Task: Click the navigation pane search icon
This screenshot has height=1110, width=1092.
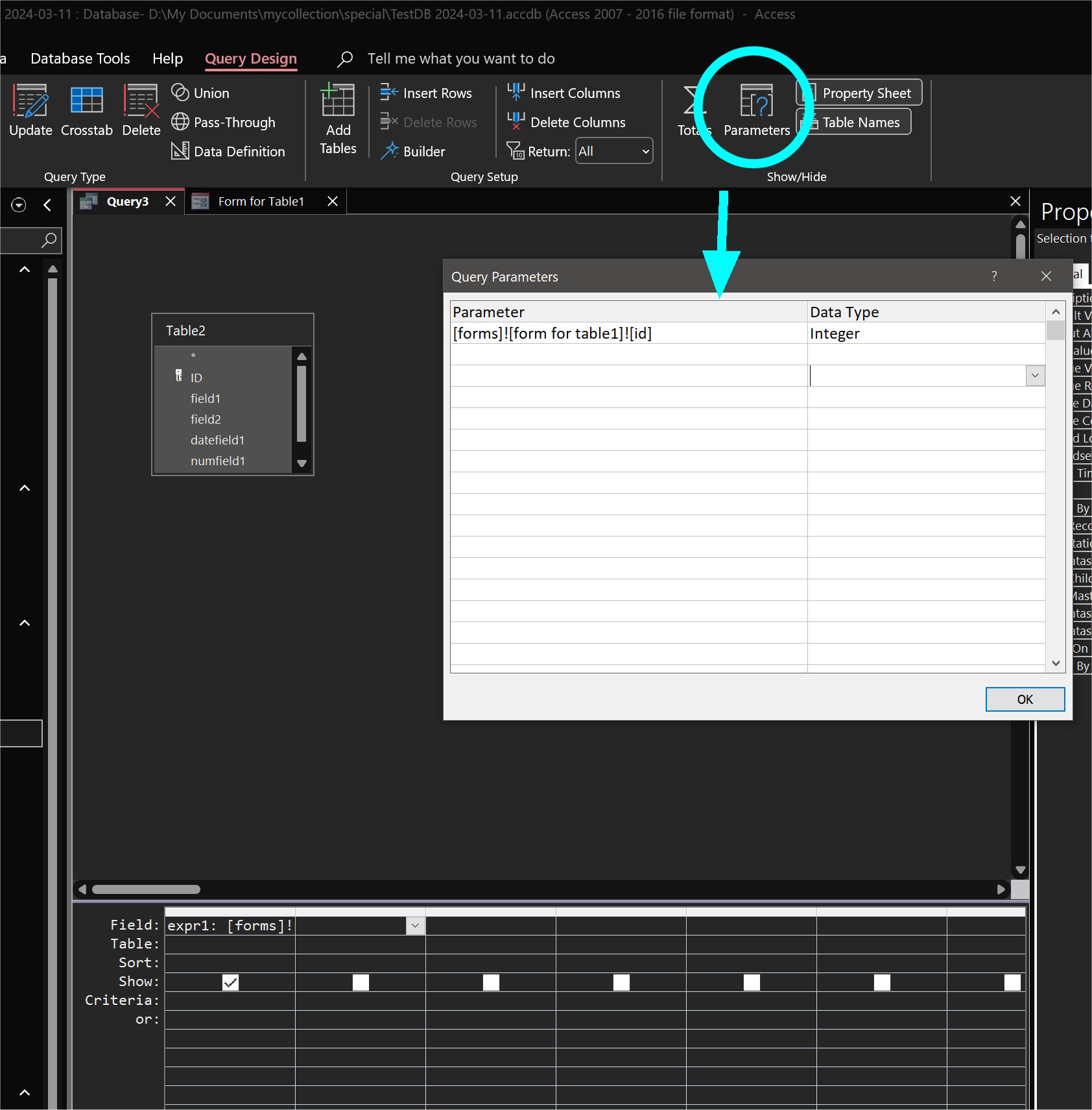Action: pyautogui.click(x=49, y=240)
